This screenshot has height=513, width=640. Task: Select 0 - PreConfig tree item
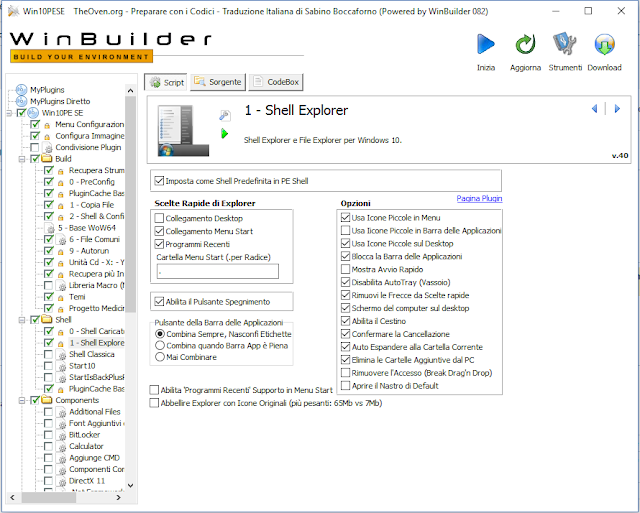(91, 182)
